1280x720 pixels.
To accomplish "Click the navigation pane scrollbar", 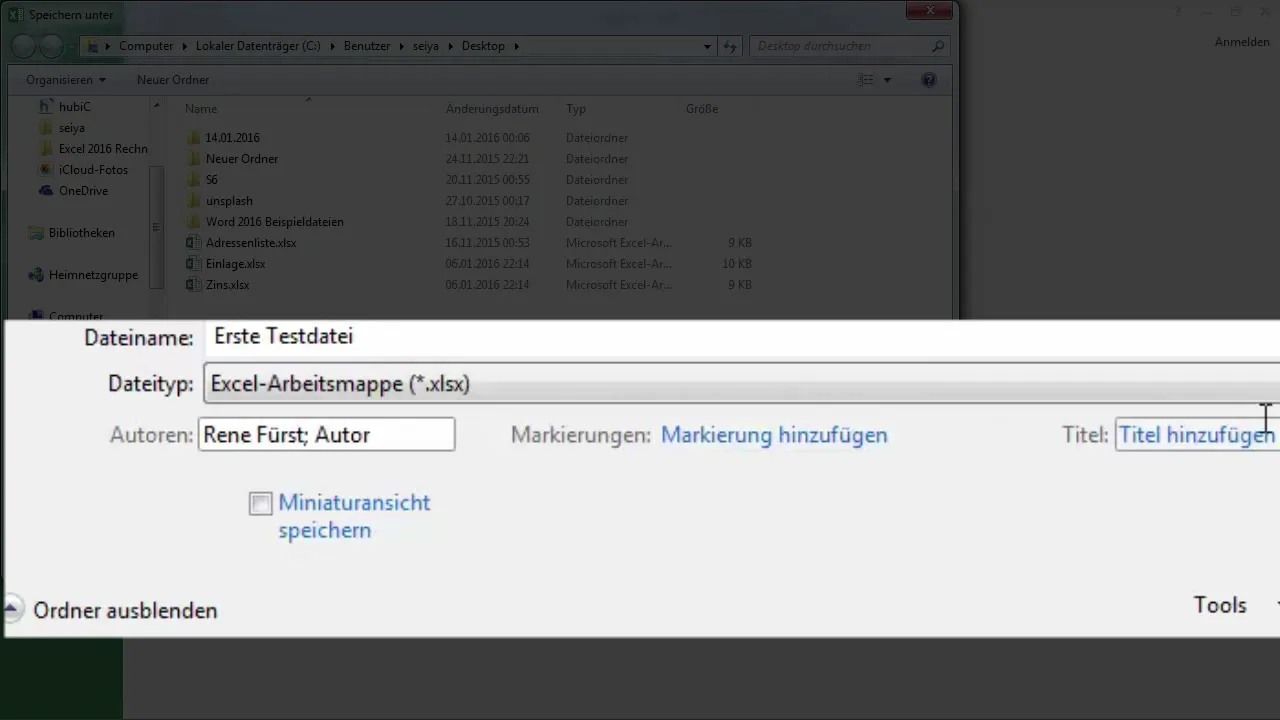I will pyautogui.click(x=156, y=228).
